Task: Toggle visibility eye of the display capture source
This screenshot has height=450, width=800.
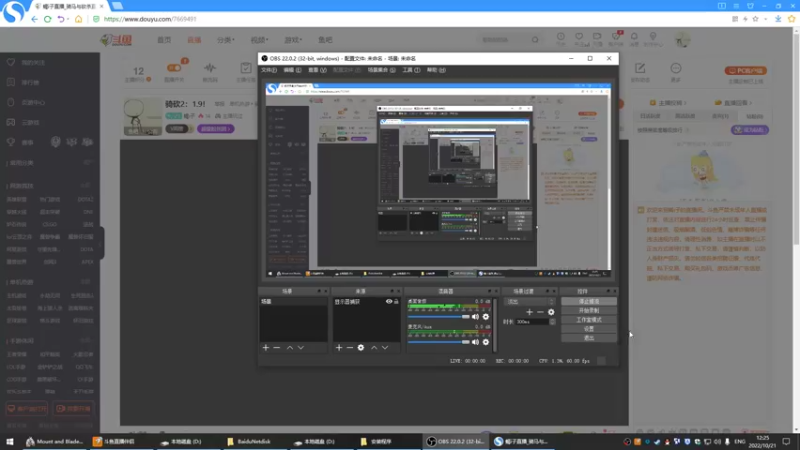Action: click(x=389, y=302)
